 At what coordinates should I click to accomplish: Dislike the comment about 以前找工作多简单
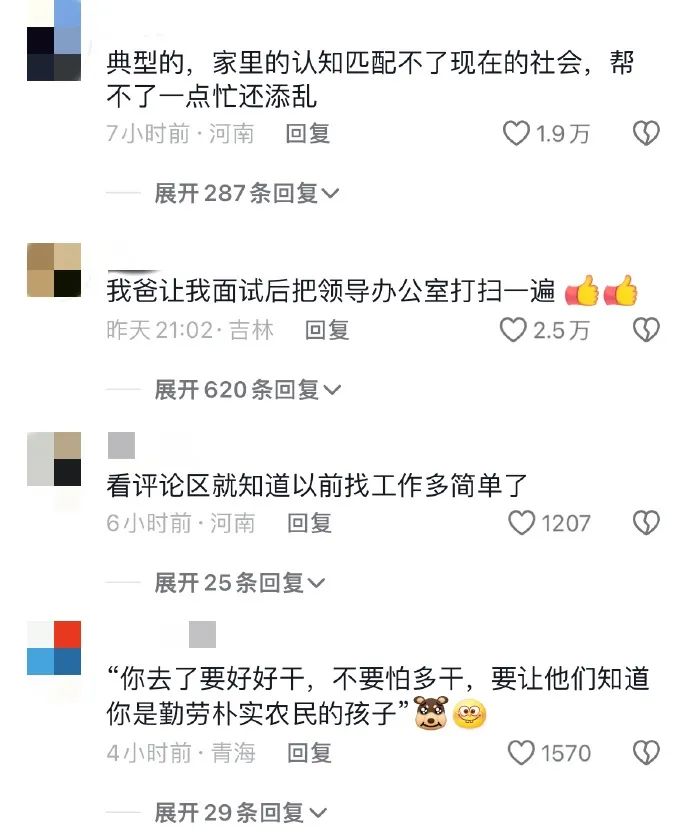(x=646, y=523)
